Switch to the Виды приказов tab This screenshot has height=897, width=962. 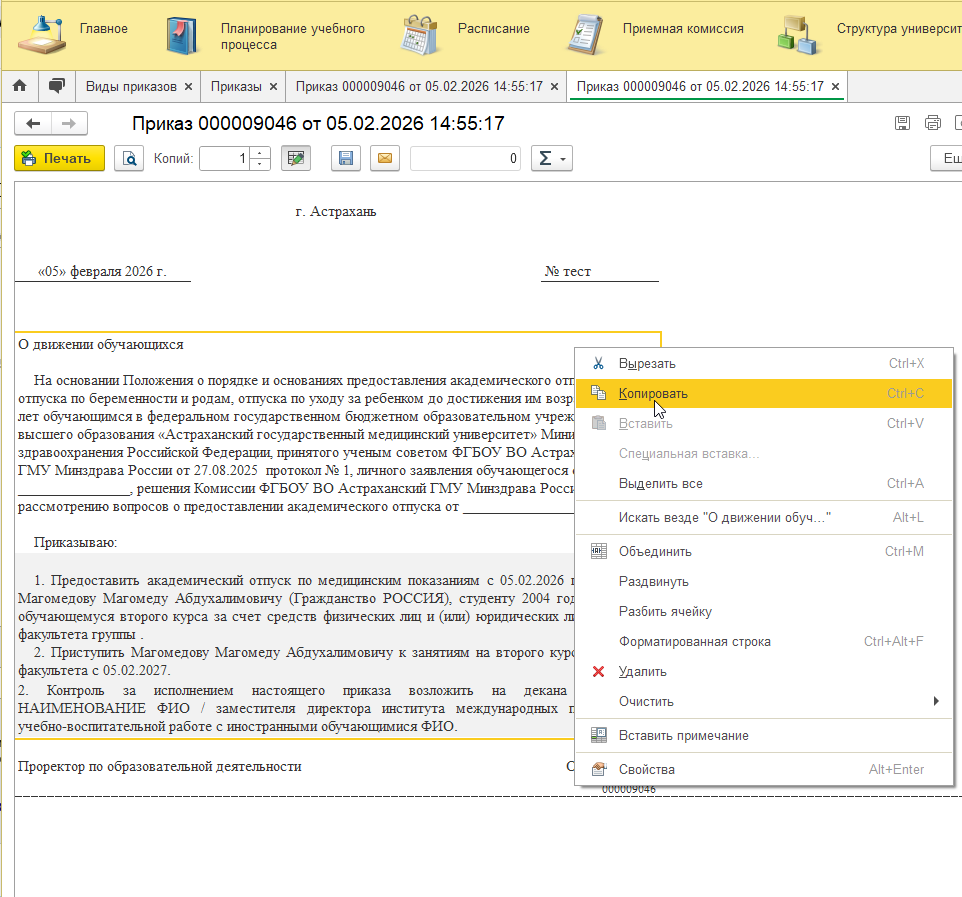(x=131, y=86)
